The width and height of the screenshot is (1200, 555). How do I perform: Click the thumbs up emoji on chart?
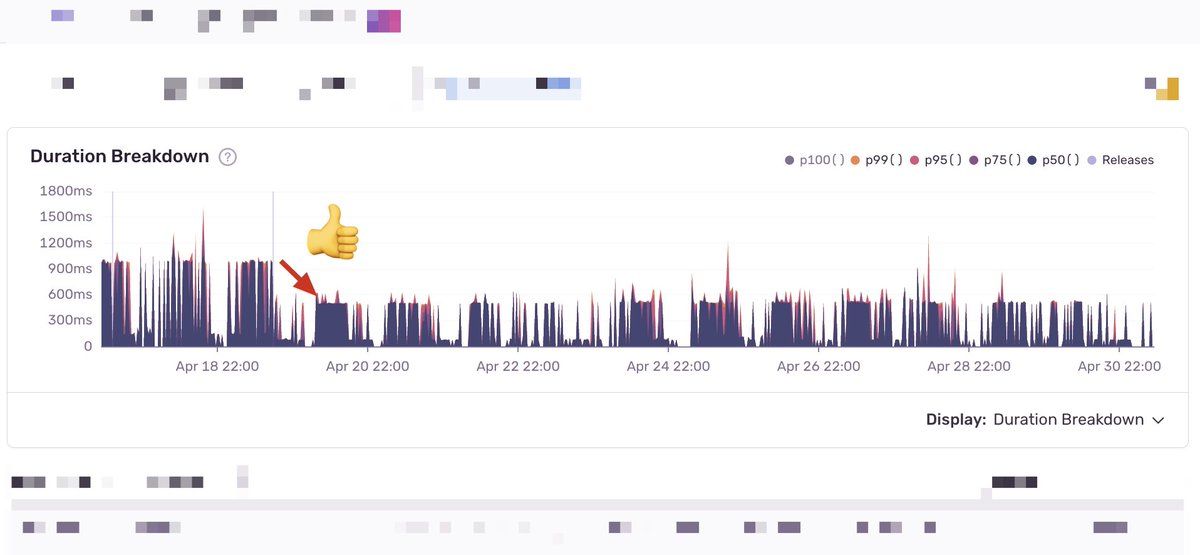pos(332,232)
